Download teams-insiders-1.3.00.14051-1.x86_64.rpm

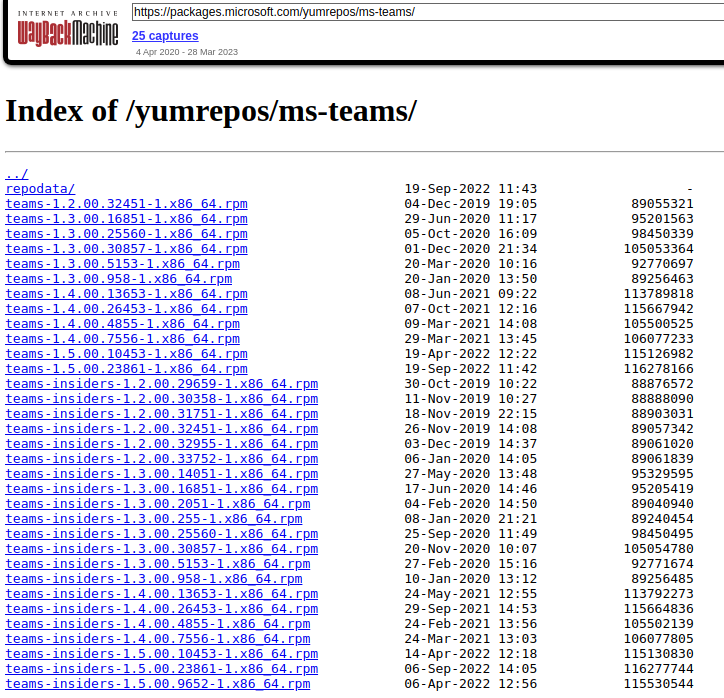(162, 474)
